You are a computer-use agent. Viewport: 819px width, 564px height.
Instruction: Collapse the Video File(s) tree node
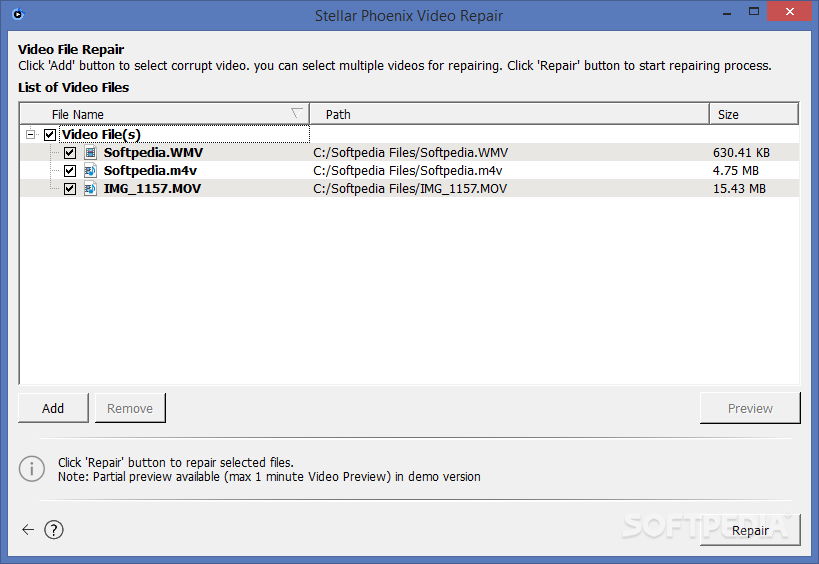(30, 135)
